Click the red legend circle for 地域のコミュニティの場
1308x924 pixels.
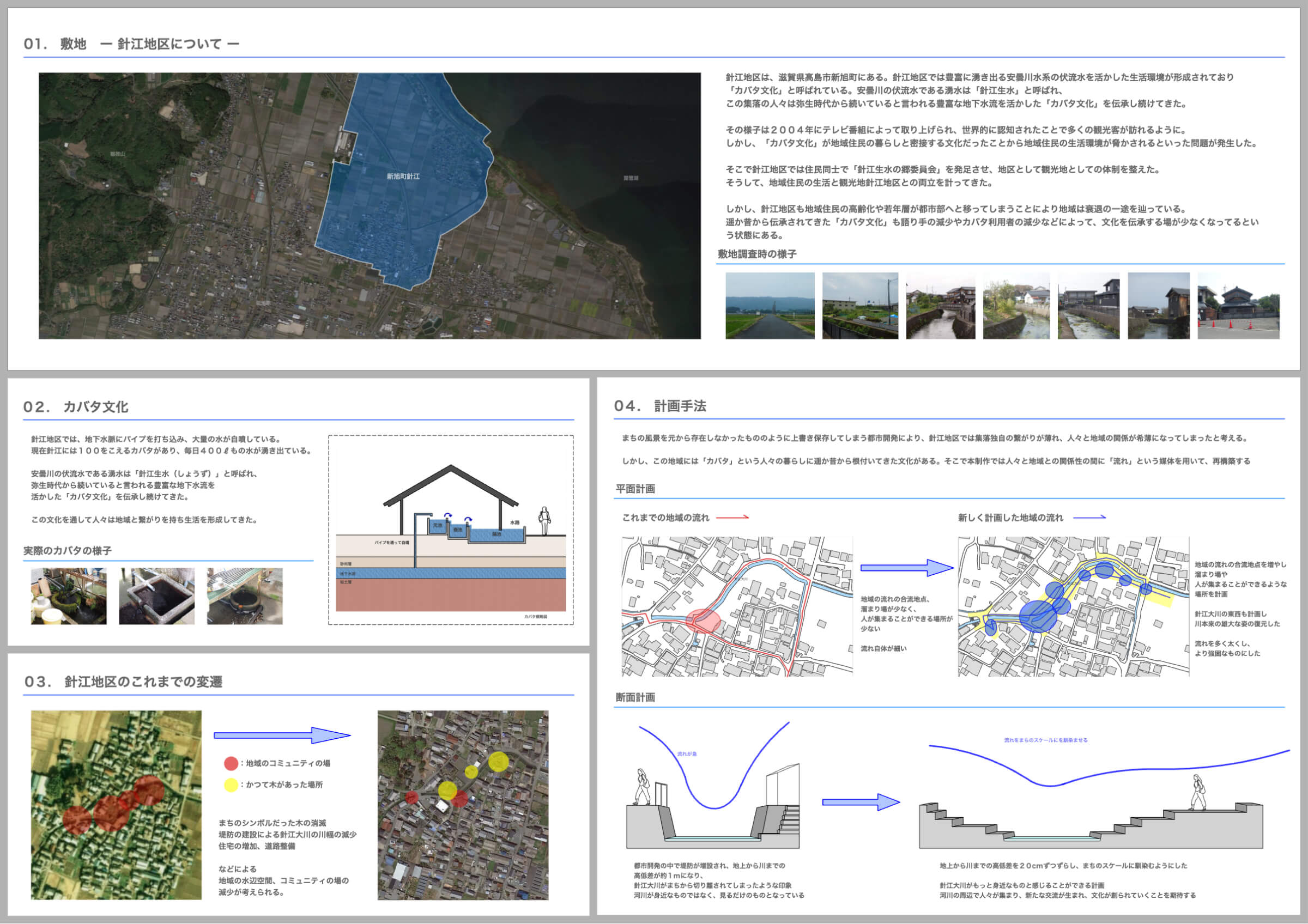tap(231, 763)
